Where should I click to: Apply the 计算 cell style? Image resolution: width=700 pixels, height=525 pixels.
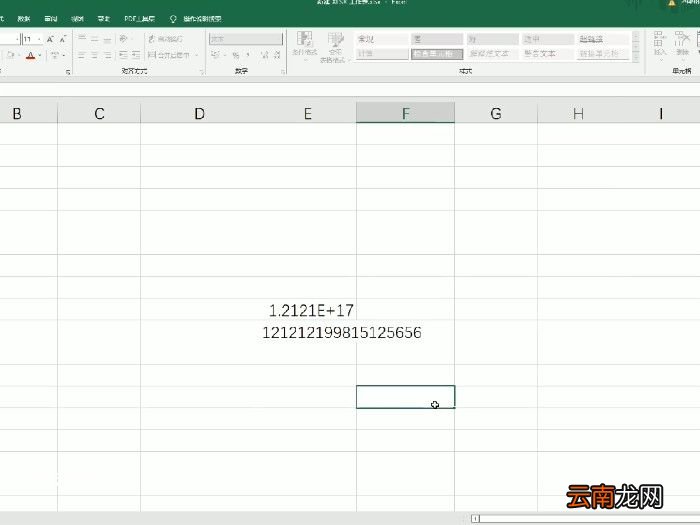pyautogui.click(x=382, y=54)
